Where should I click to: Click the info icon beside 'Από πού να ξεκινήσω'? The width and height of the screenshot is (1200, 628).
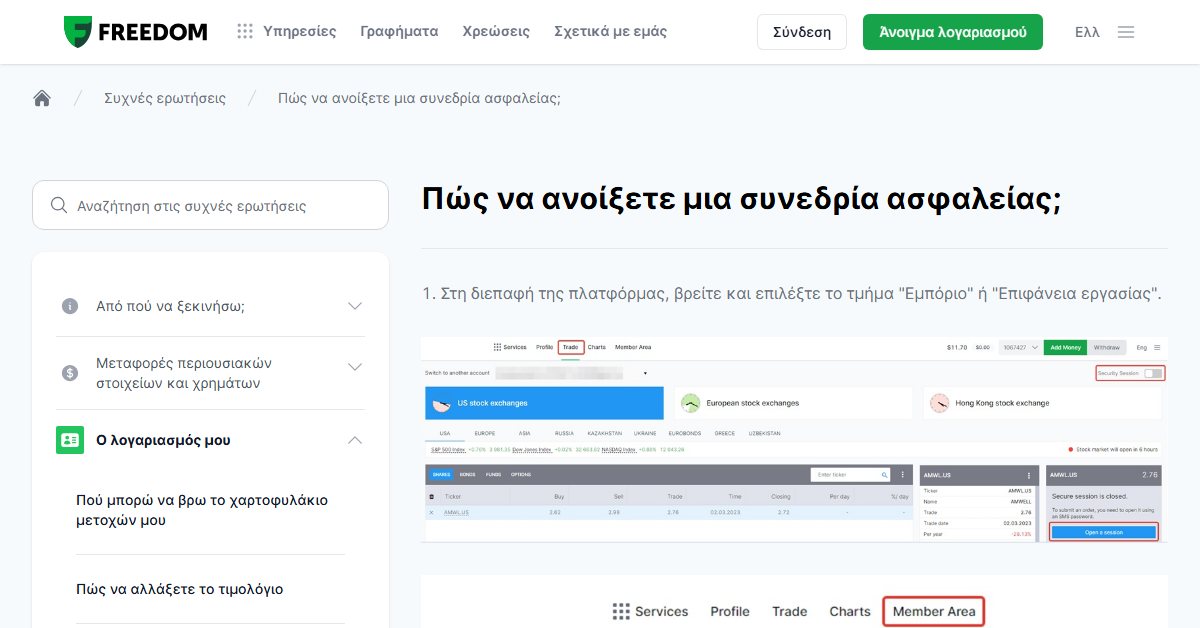[x=70, y=306]
